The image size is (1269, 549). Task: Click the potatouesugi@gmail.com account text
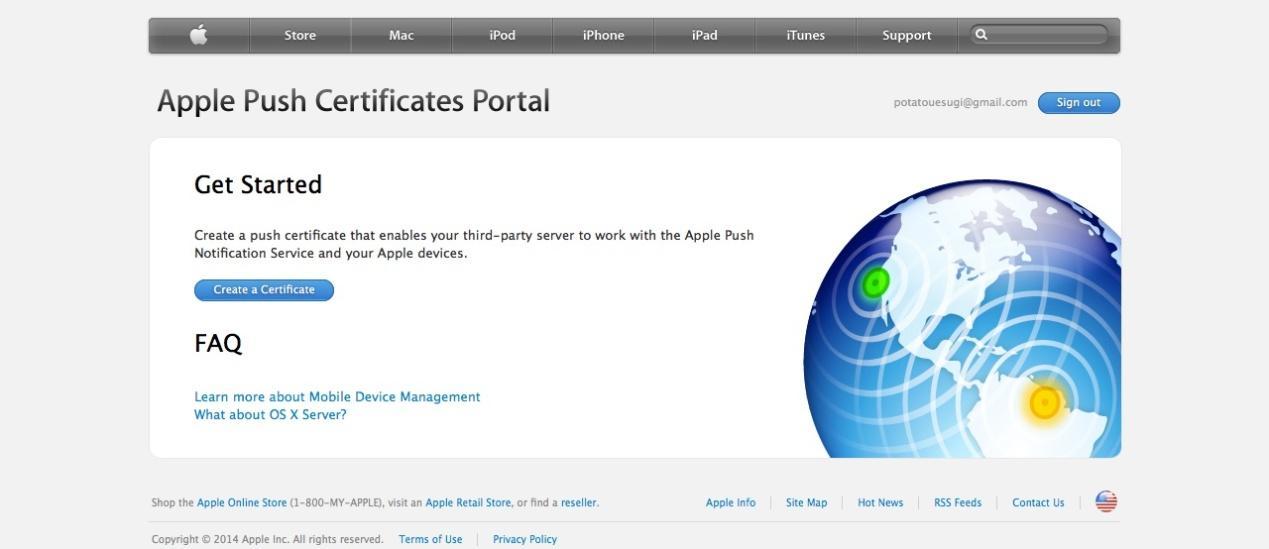(x=960, y=102)
